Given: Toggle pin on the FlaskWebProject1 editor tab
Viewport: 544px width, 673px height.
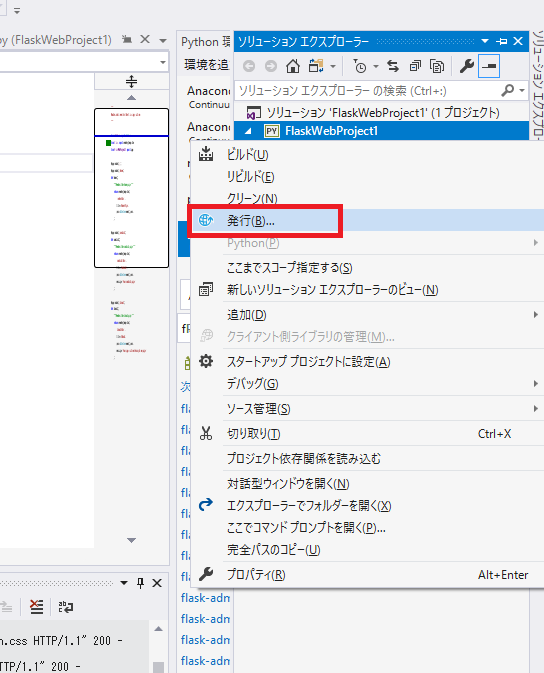Looking at the screenshot, I should (127, 39).
